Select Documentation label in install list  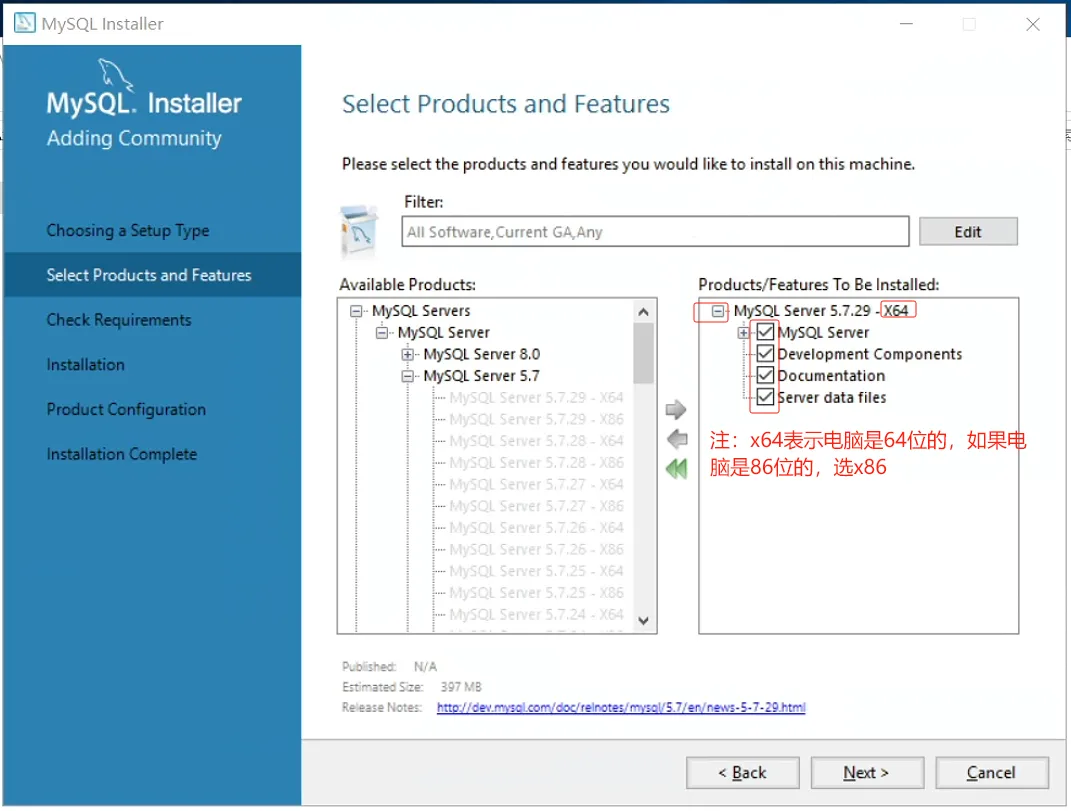pos(831,376)
